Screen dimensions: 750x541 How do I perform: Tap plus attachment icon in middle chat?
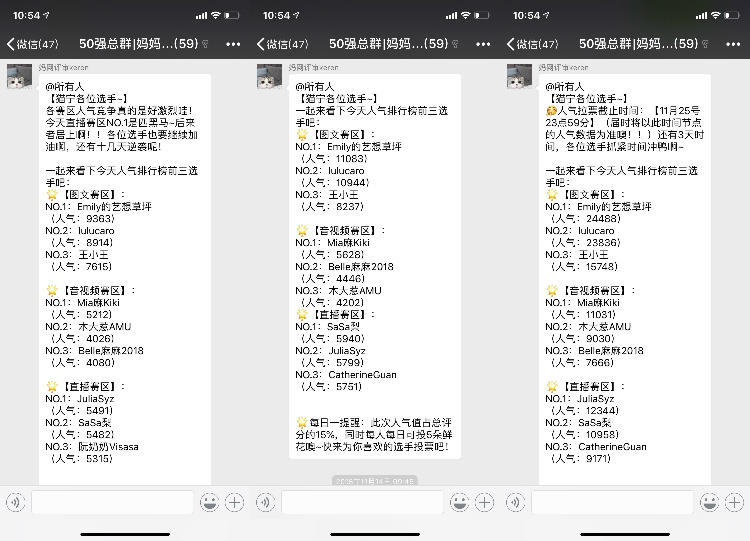pyautogui.click(x=485, y=502)
